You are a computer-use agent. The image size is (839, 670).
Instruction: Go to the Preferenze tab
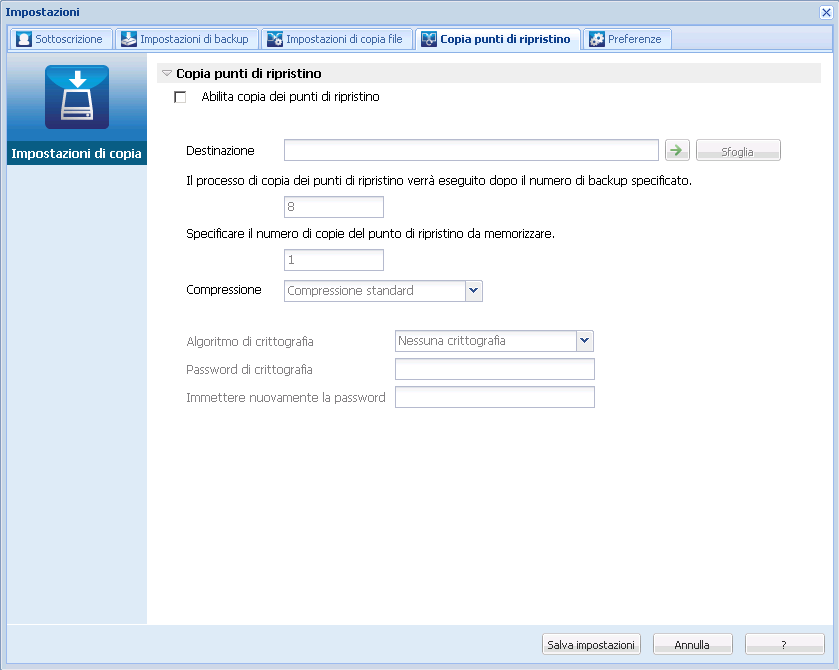click(x=626, y=39)
